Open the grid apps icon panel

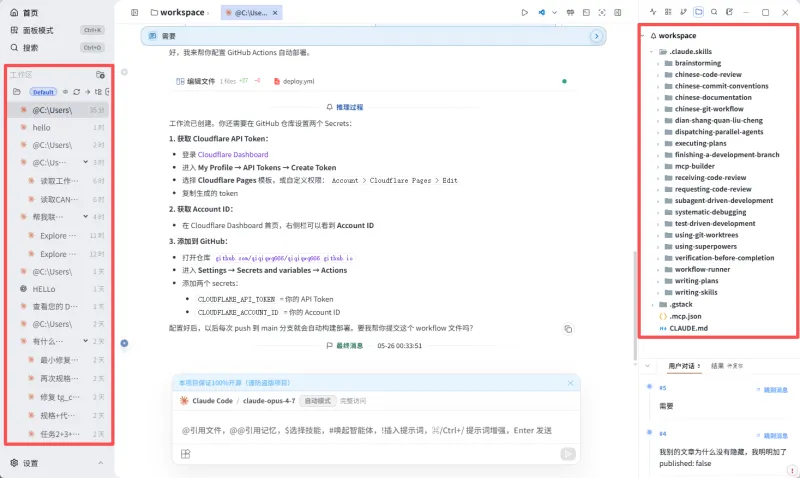tap(668, 12)
